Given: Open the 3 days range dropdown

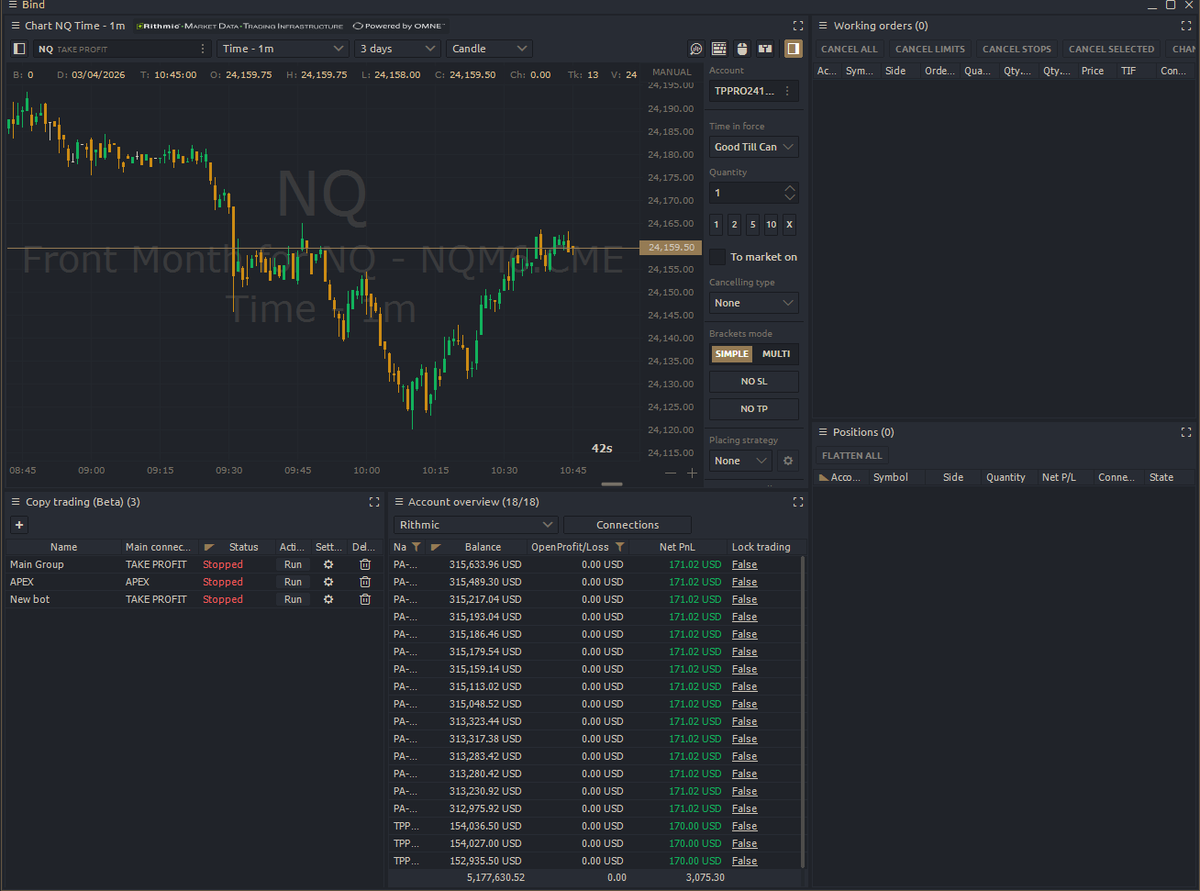Looking at the screenshot, I should pyautogui.click(x=397, y=48).
